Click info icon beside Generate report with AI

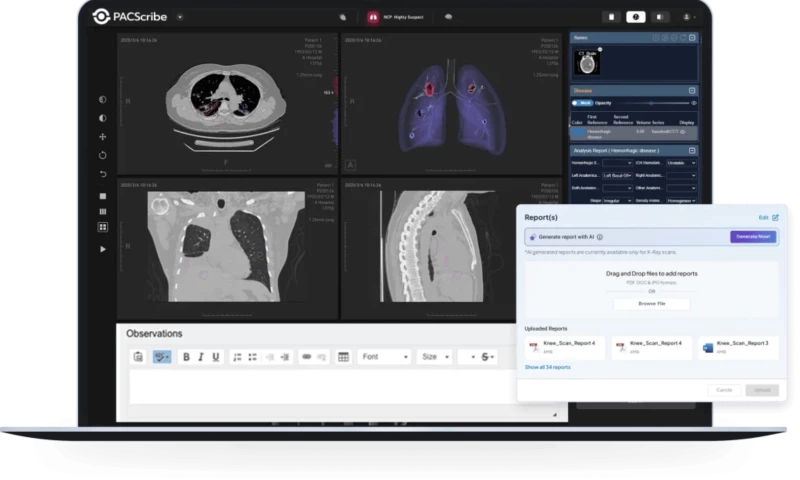point(600,237)
